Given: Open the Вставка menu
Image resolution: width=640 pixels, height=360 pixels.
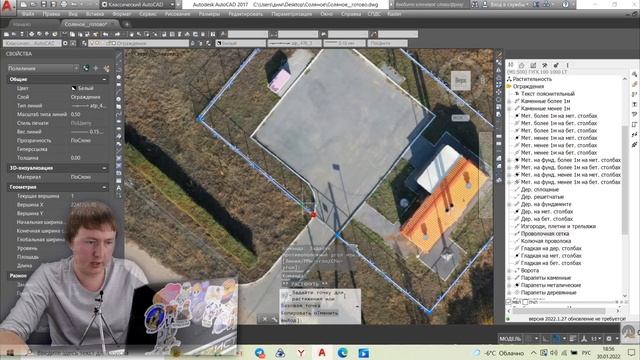Looking at the screenshot, I should pyautogui.click(x=95, y=14).
